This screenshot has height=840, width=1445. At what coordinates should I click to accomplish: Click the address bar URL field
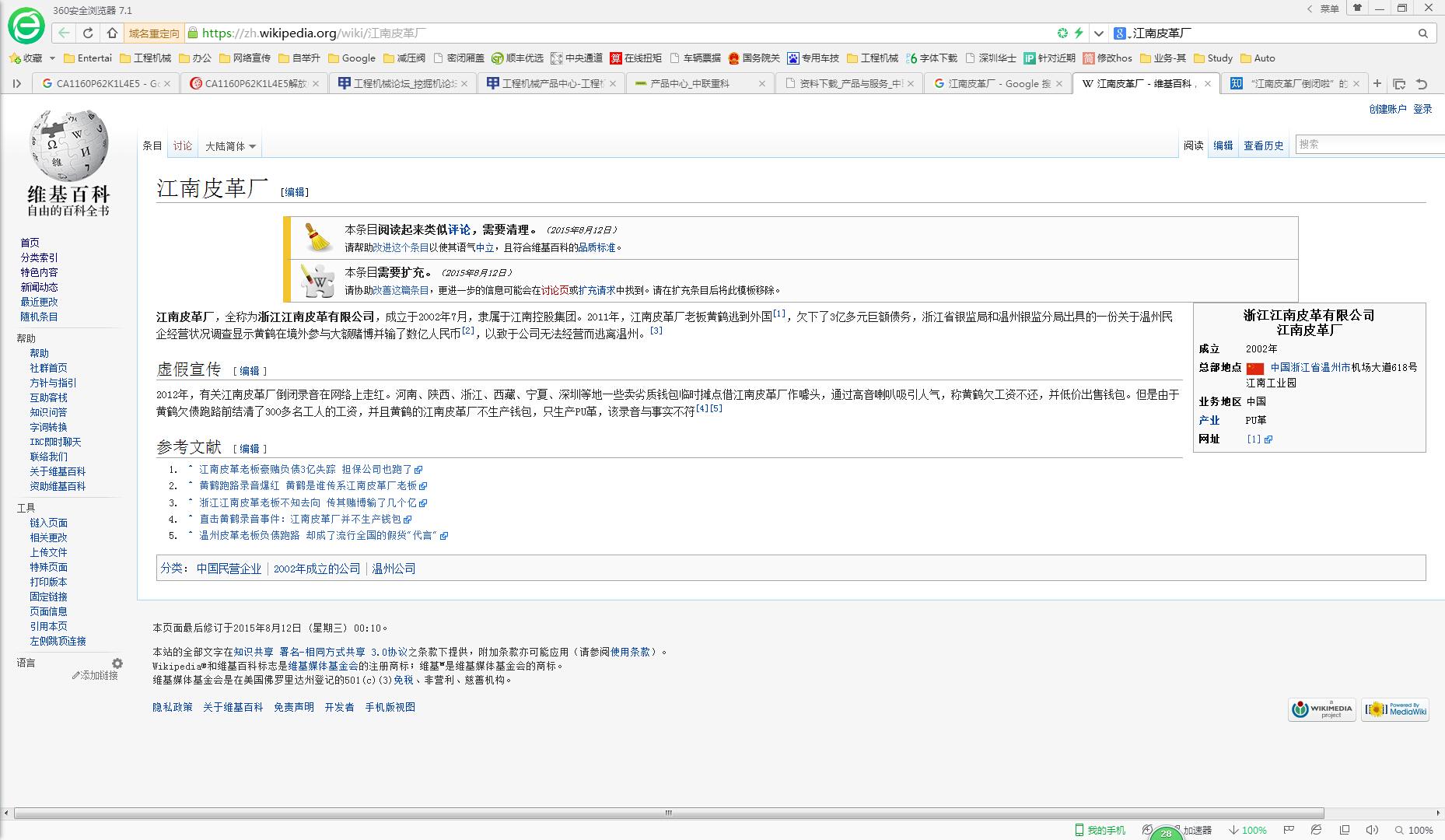pos(622,33)
